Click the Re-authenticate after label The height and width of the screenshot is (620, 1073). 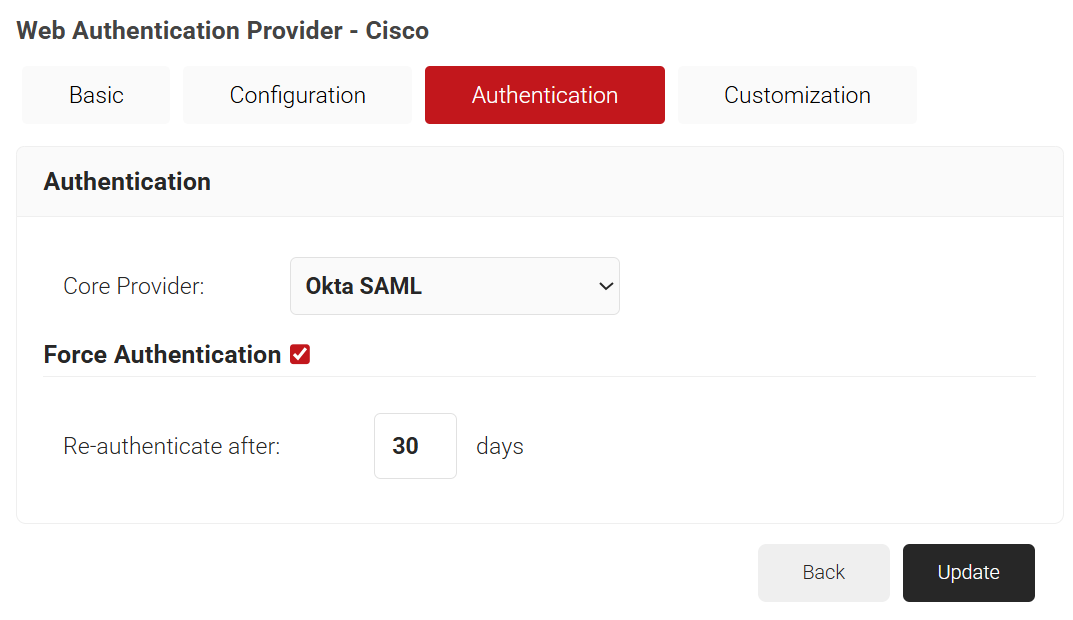[171, 446]
